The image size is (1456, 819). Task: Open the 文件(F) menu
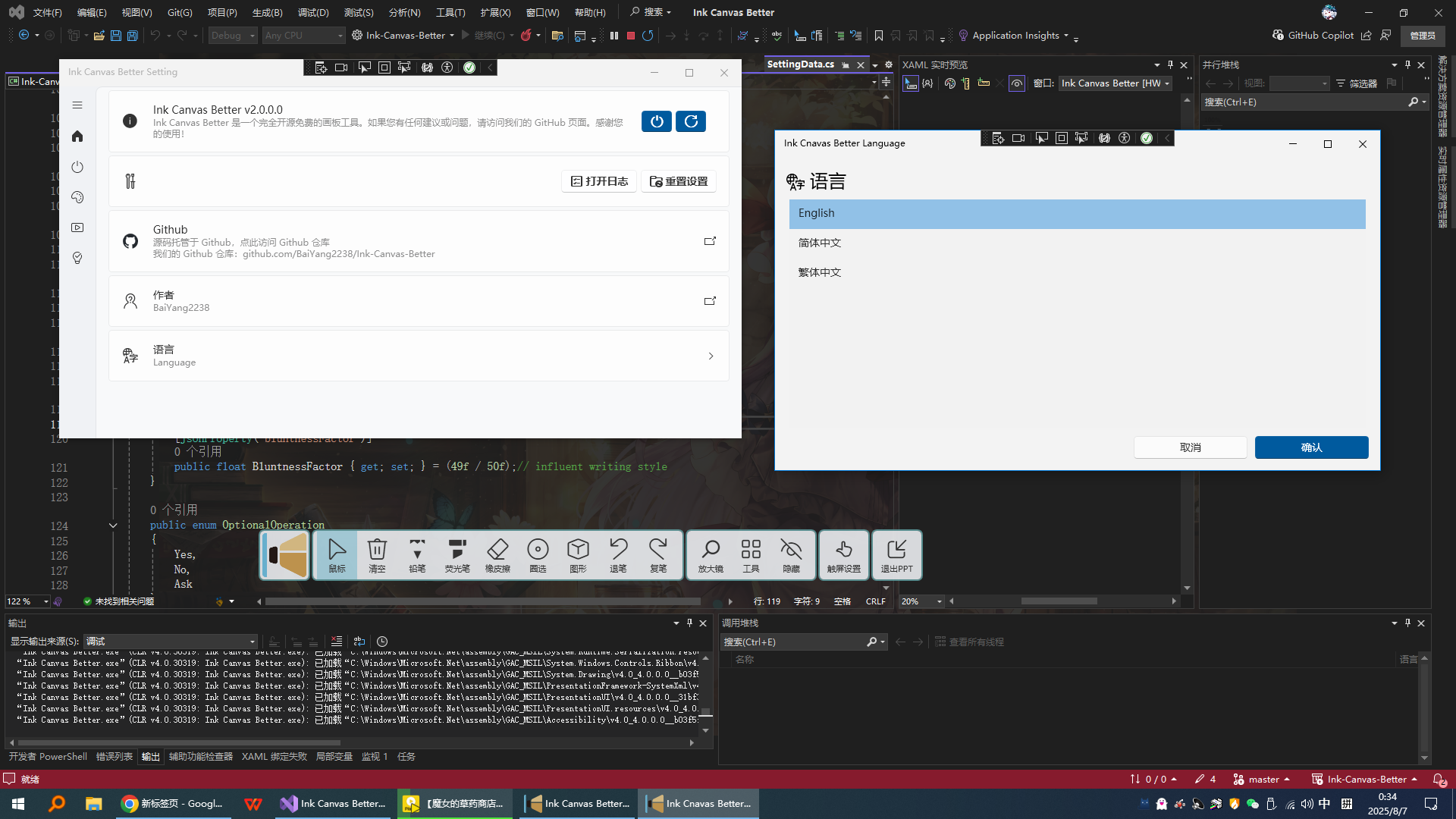click(47, 12)
